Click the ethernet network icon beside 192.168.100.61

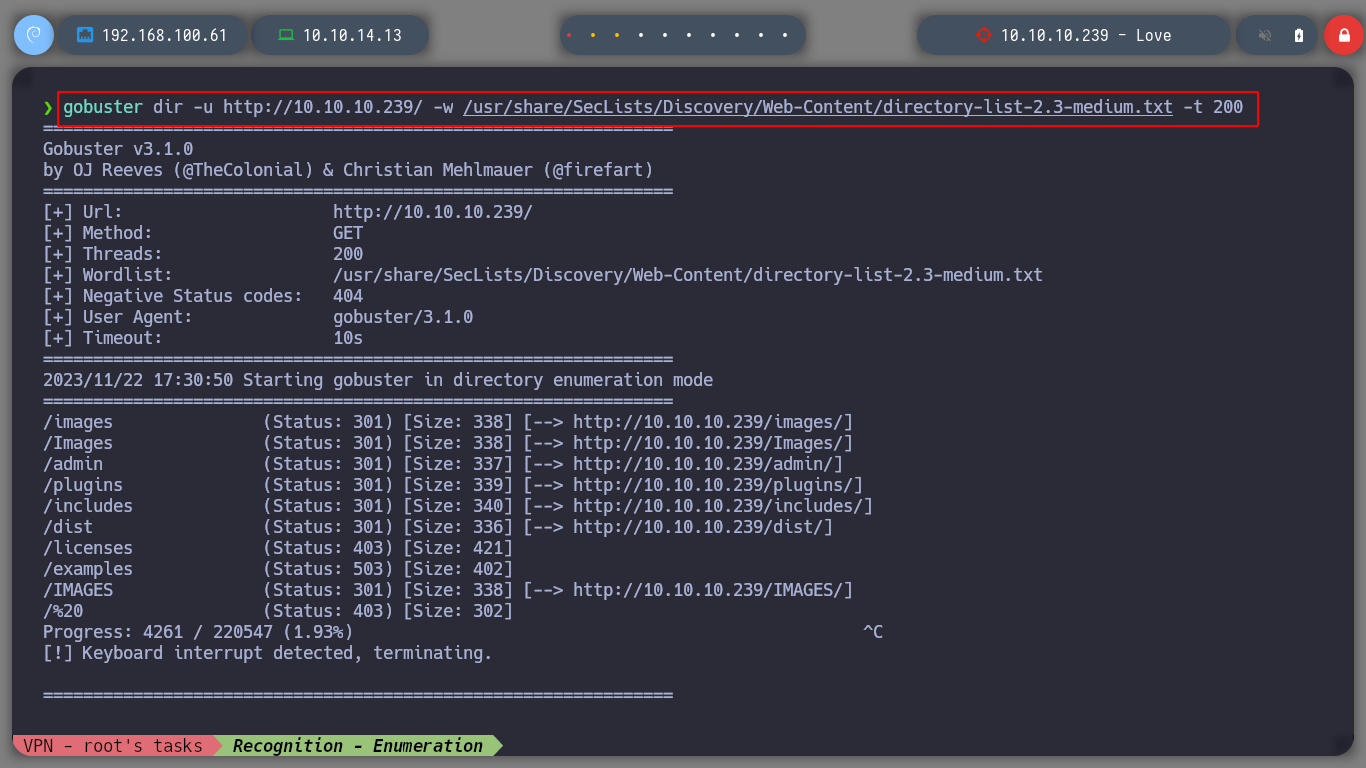[x=85, y=35]
